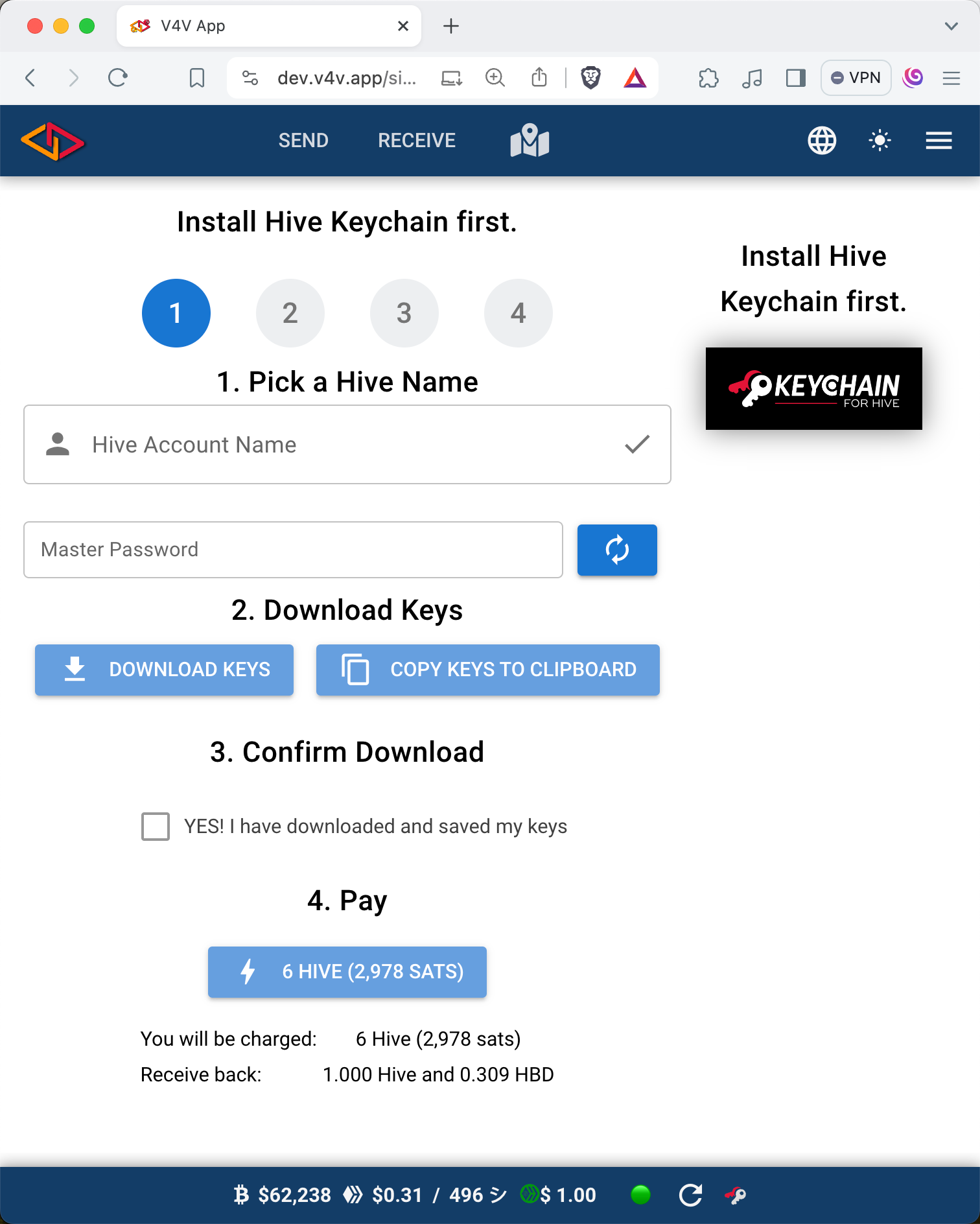980x1224 pixels.
Task: Open the Brave browser main menu
Action: 951,78
